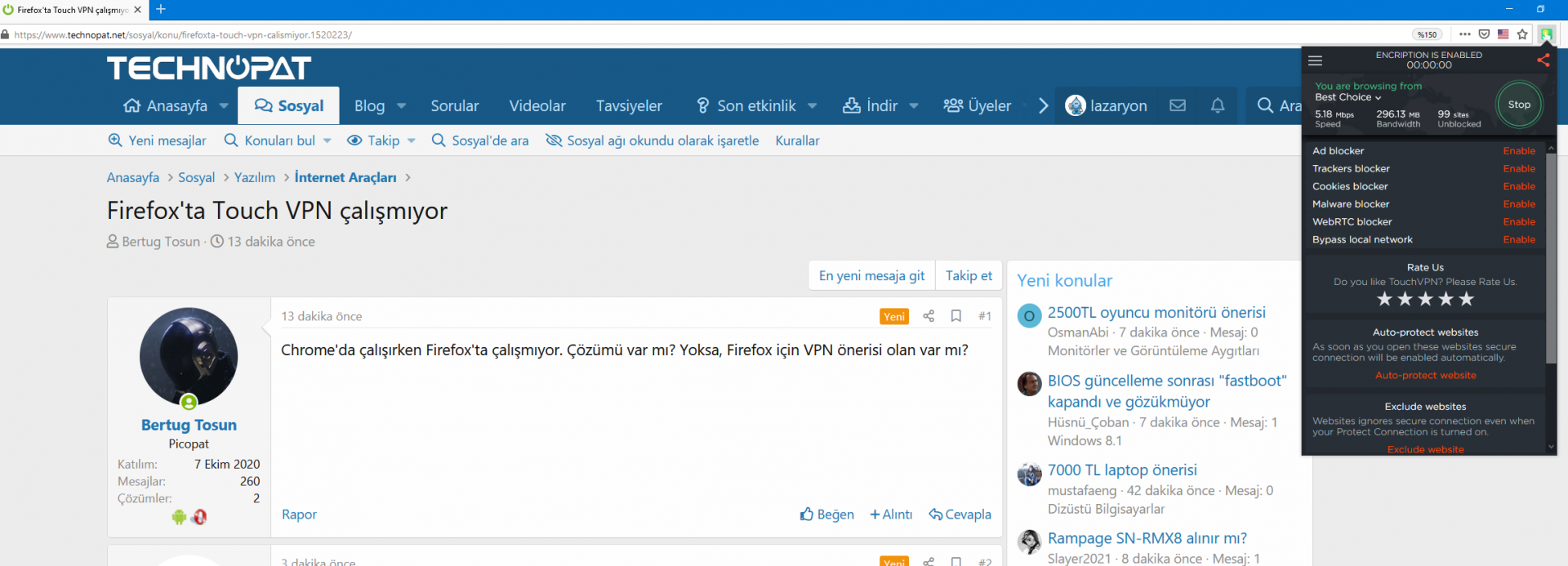Select the Sosyal tab
1568x566 pixels.
(x=288, y=105)
